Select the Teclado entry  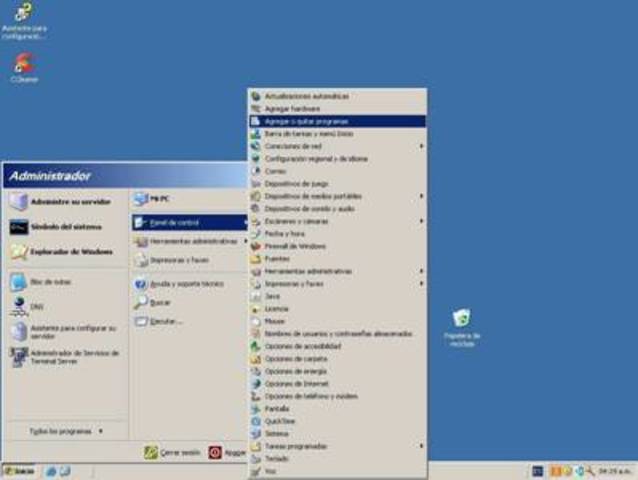tap(337, 459)
